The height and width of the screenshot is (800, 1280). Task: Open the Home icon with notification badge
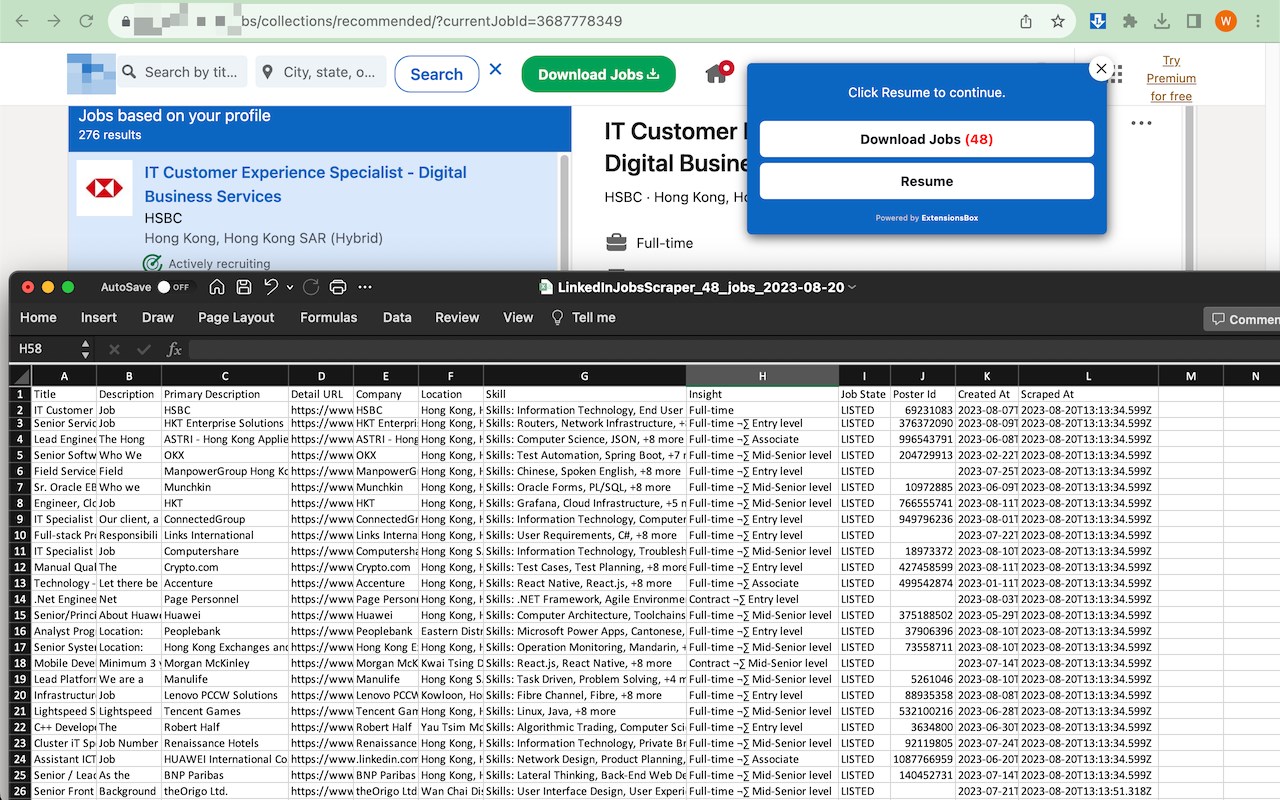[x=717, y=73]
